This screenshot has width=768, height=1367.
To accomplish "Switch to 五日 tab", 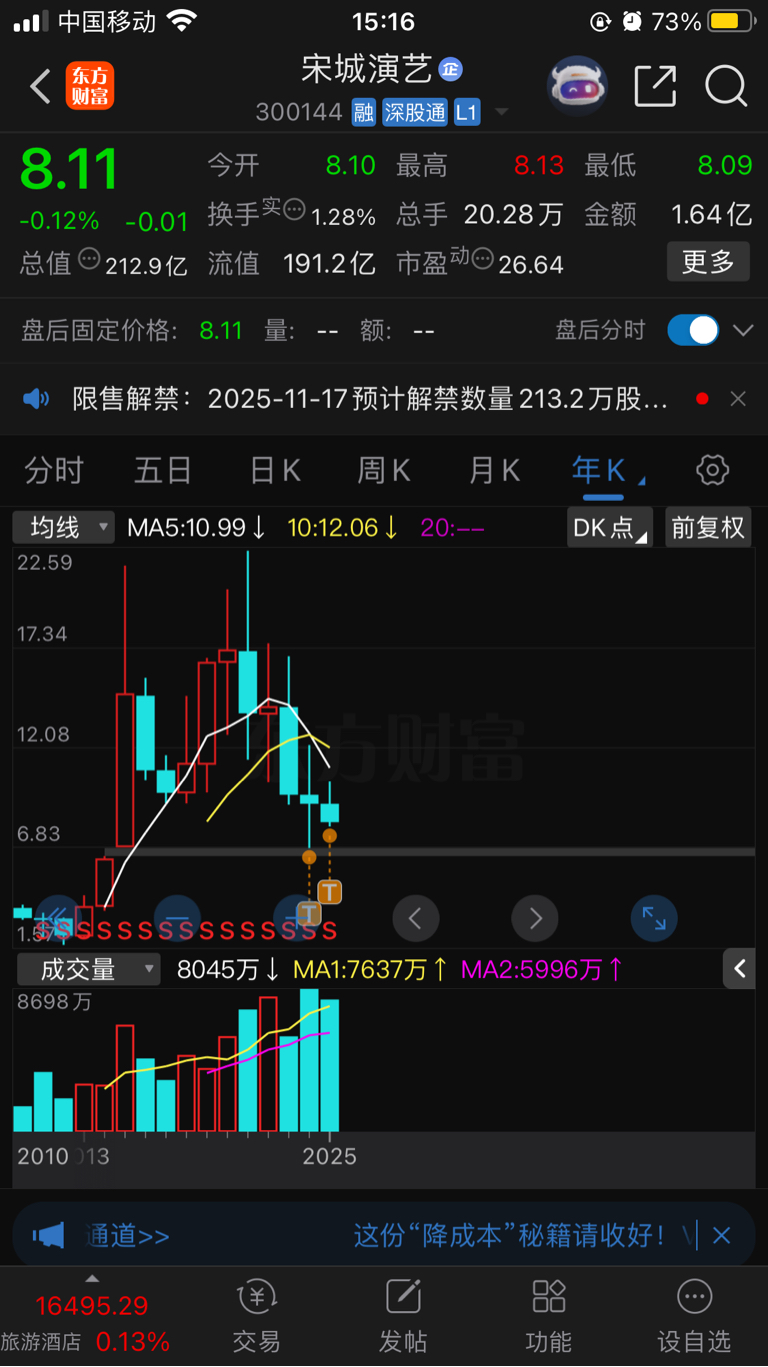I will point(163,470).
